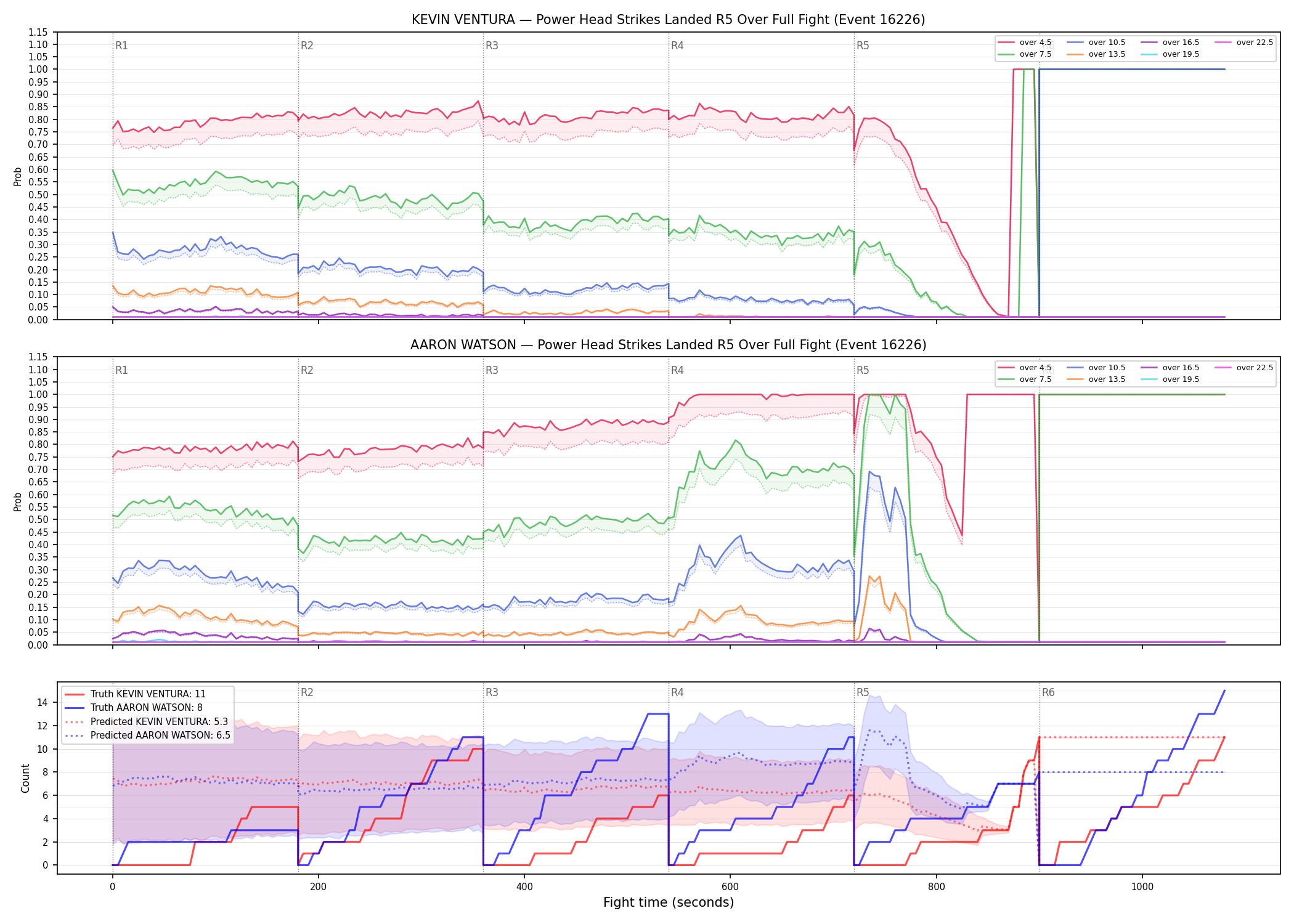The height and width of the screenshot is (924, 1294).
Task: Click R5 round marker in Aaron Watson chart
Action: [863, 370]
